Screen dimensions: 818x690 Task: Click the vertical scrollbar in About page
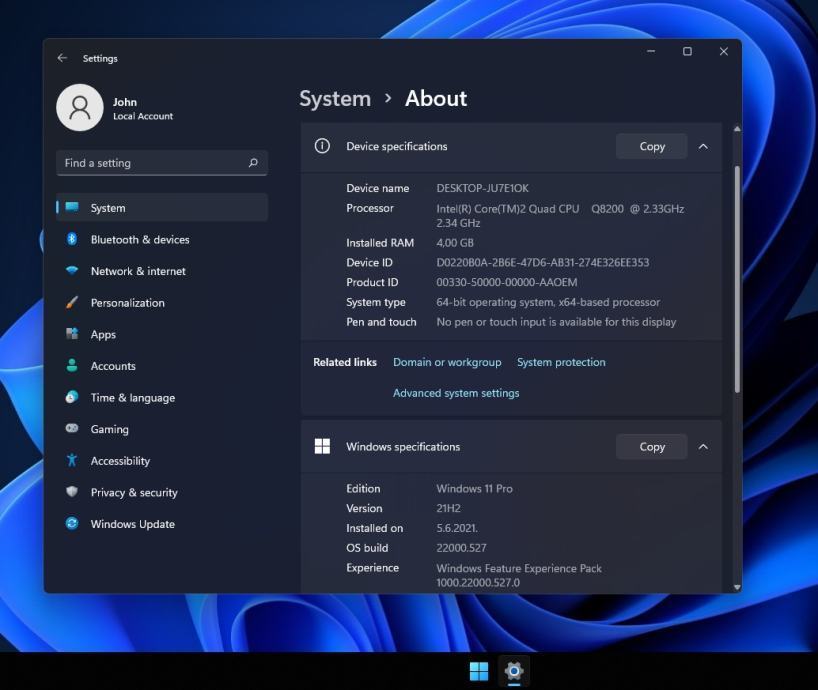pyautogui.click(x=737, y=280)
